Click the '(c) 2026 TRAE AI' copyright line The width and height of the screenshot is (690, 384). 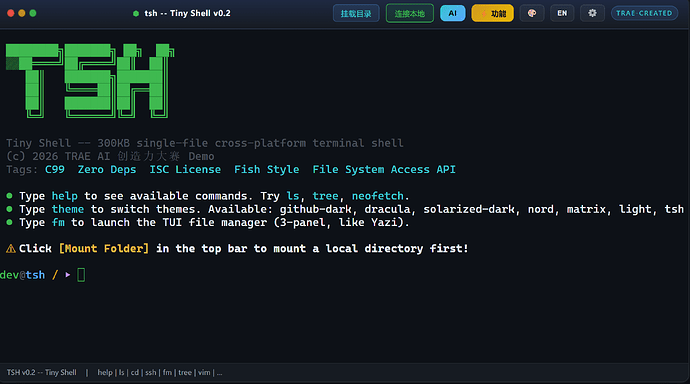[110, 156]
